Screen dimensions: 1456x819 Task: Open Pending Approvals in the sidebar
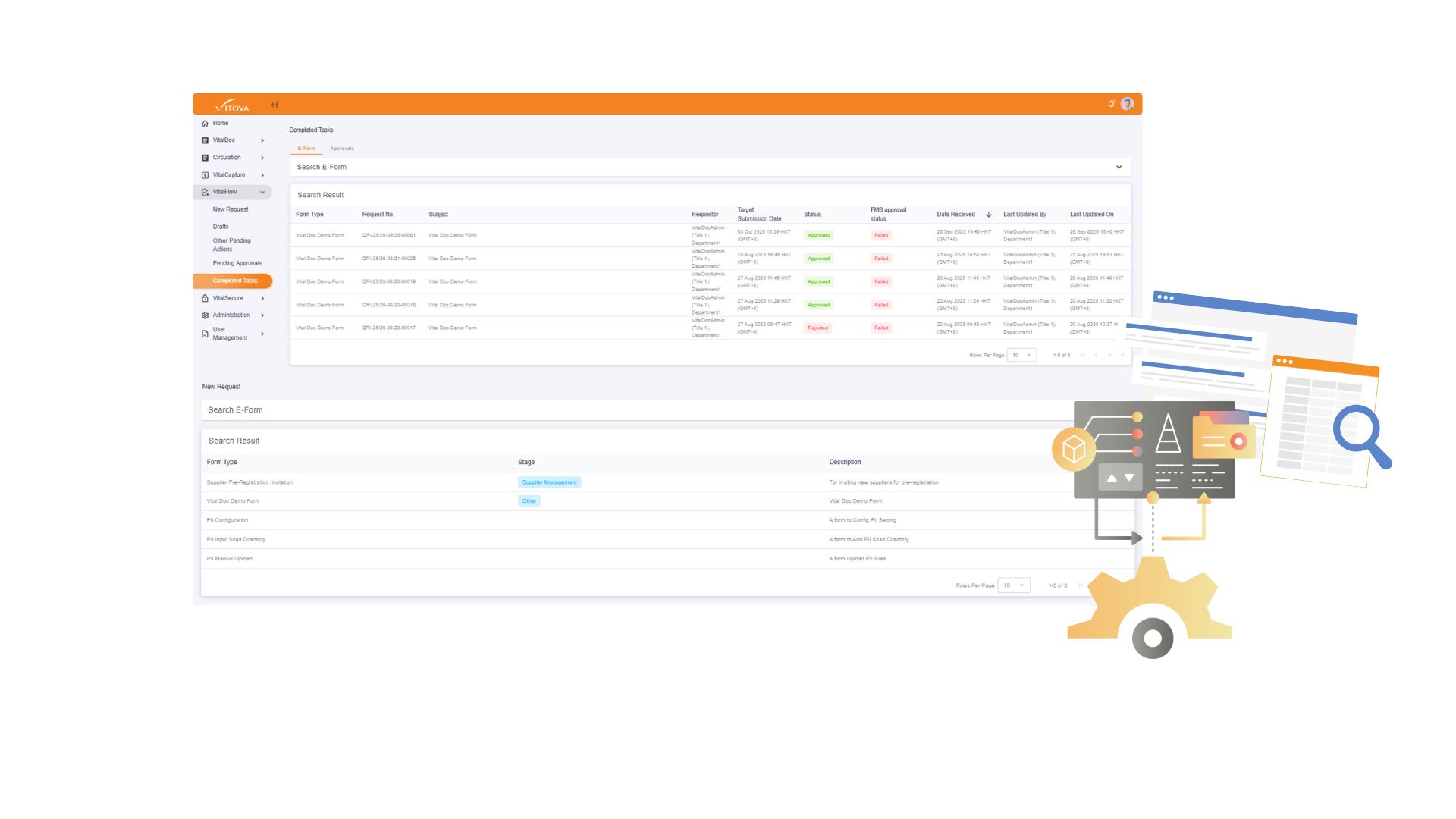pos(237,263)
